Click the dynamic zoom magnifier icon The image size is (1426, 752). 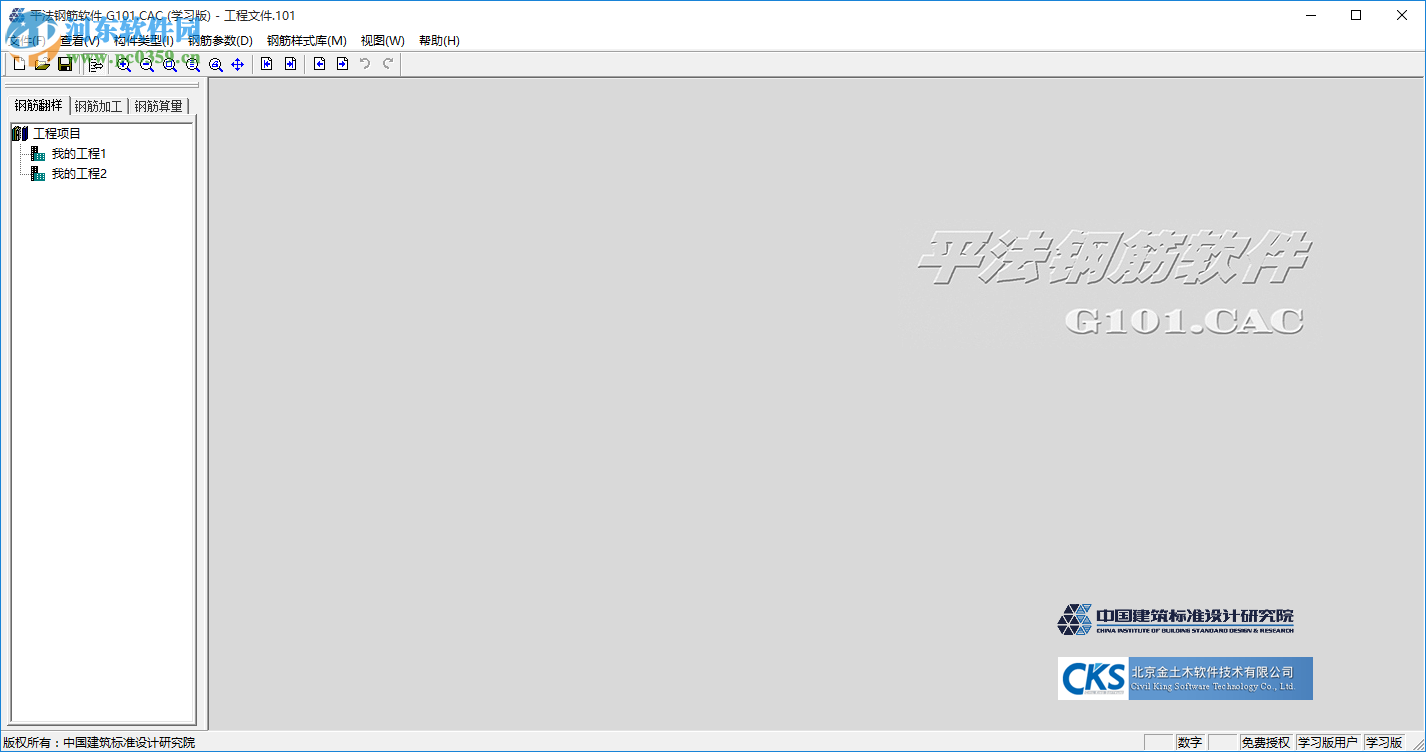[216, 64]
